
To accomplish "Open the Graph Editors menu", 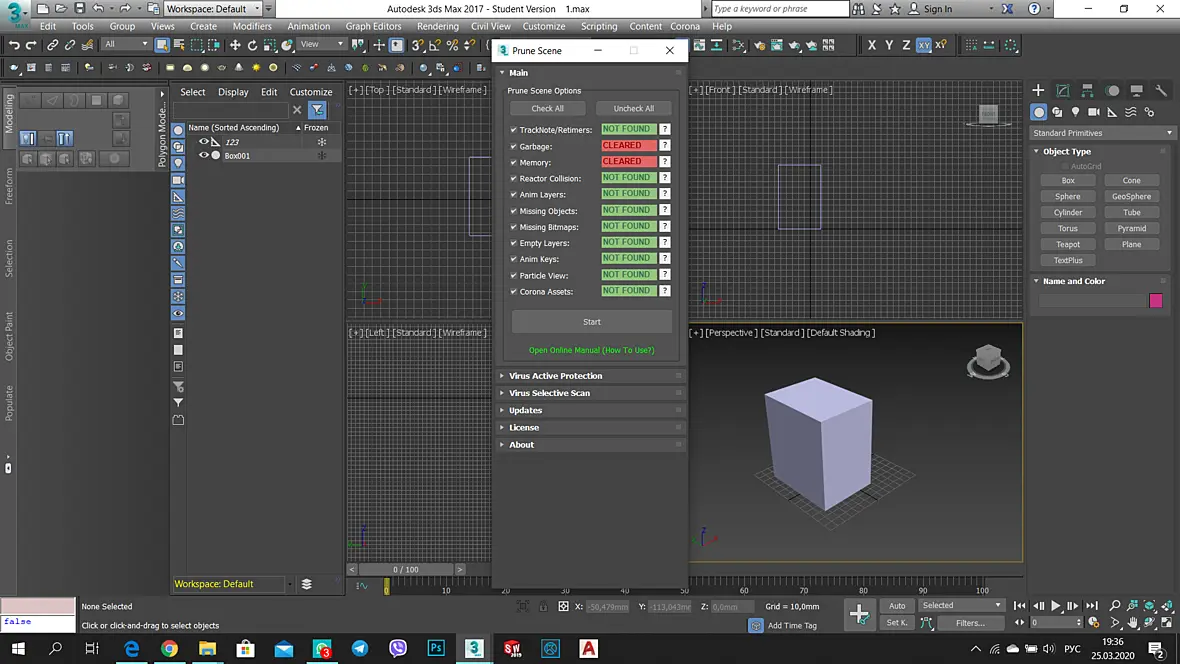I will (373, 26).
